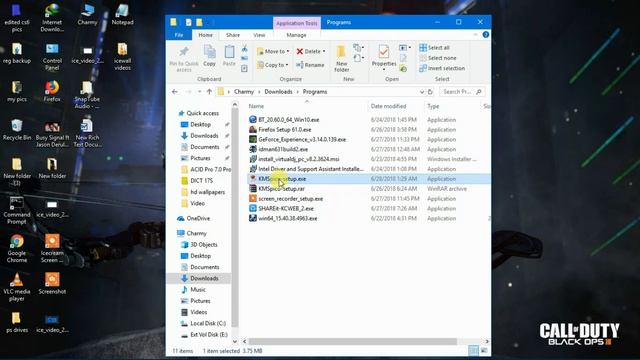Click the Refresh button by address bar

(x=430, y=92)
